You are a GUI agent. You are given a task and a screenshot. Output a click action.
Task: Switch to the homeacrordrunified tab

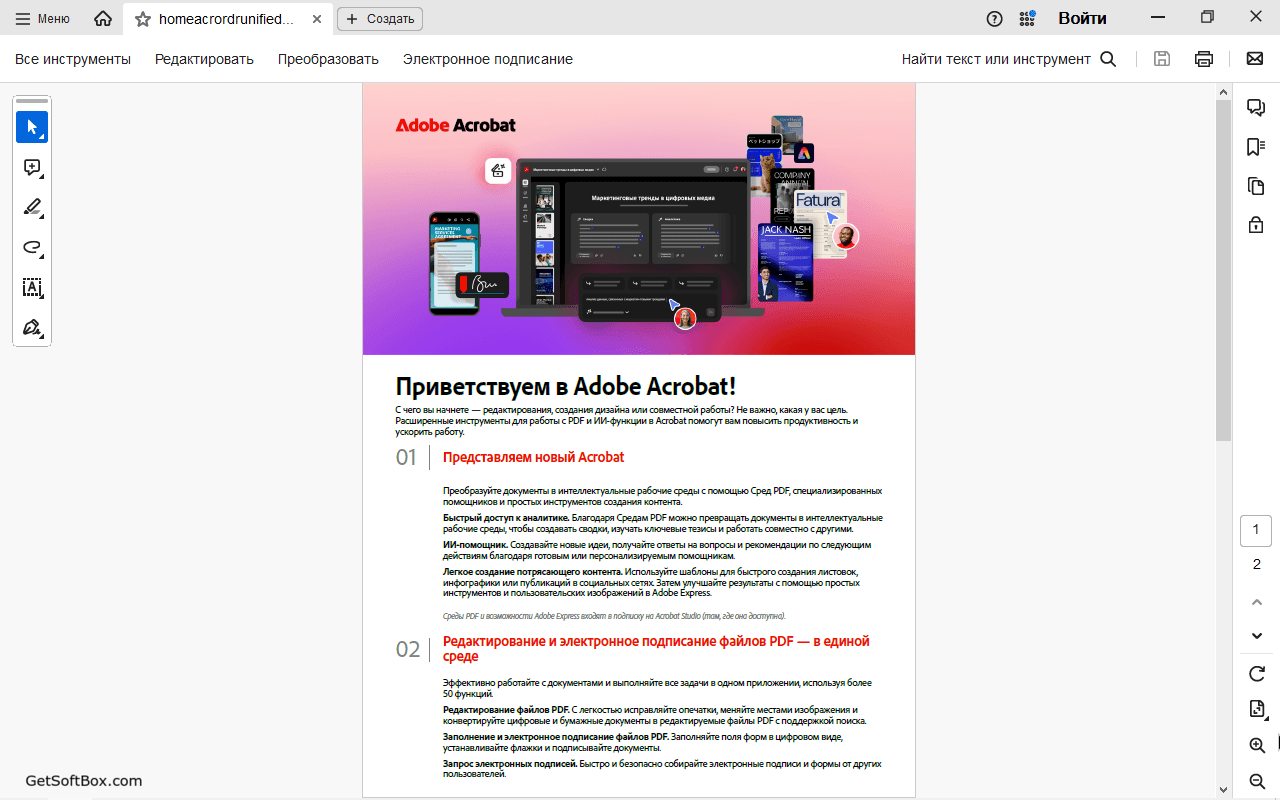(227, 19)
